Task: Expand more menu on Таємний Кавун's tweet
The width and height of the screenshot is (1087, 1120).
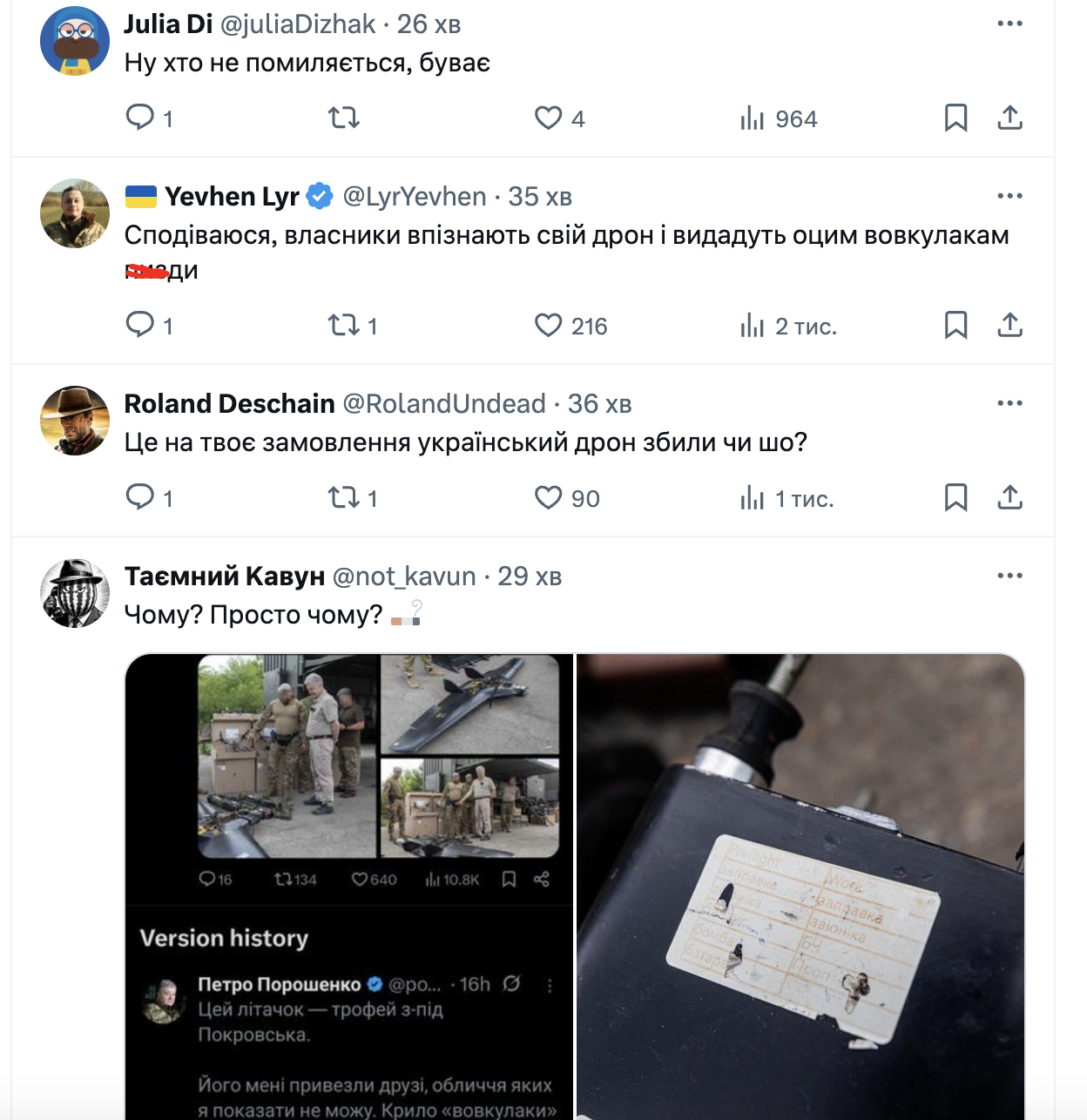Action: [x=1009, y=576]
